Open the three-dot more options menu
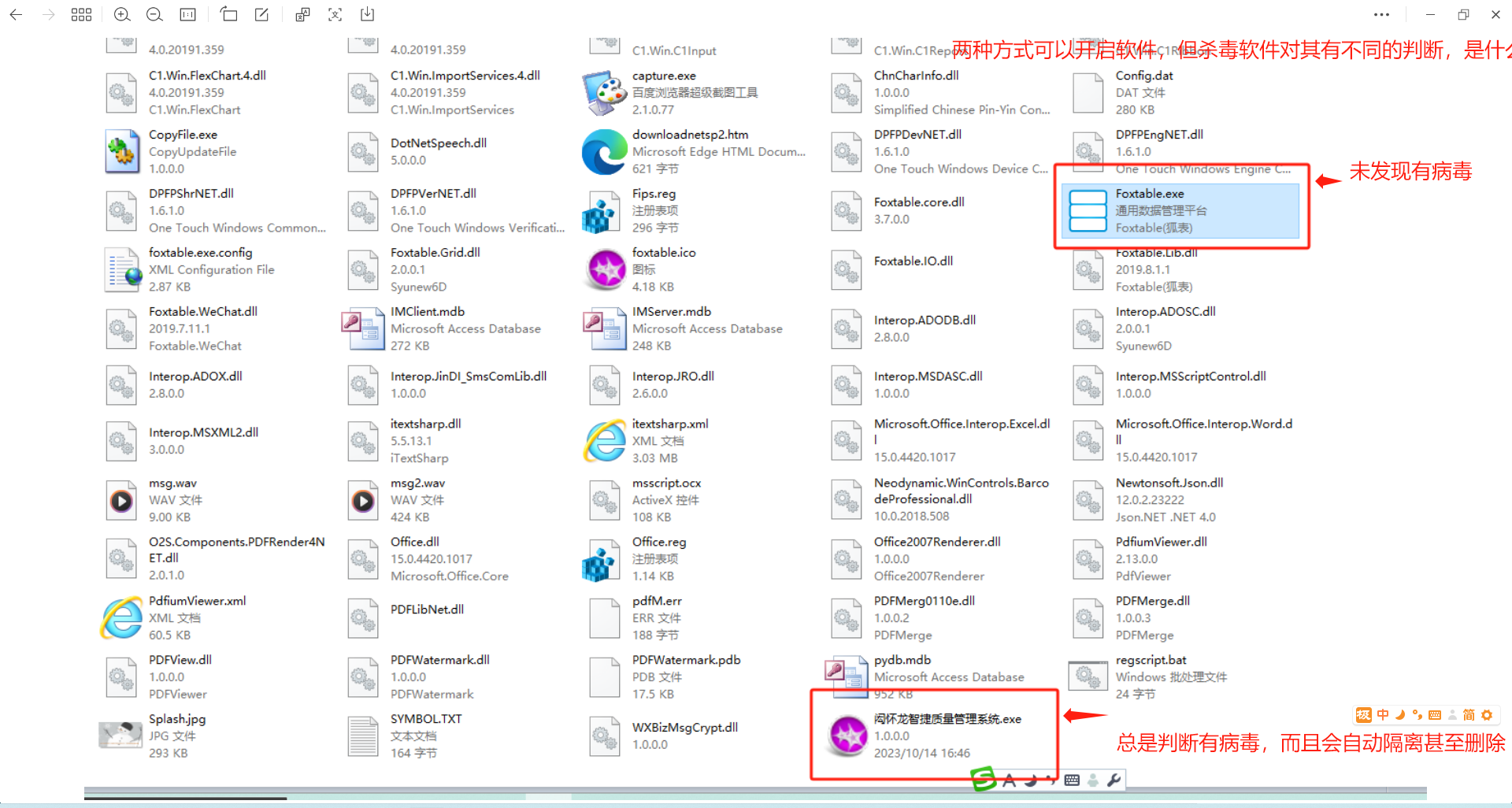This screenshot has height=808, width=1512. tap(1381, 14)
